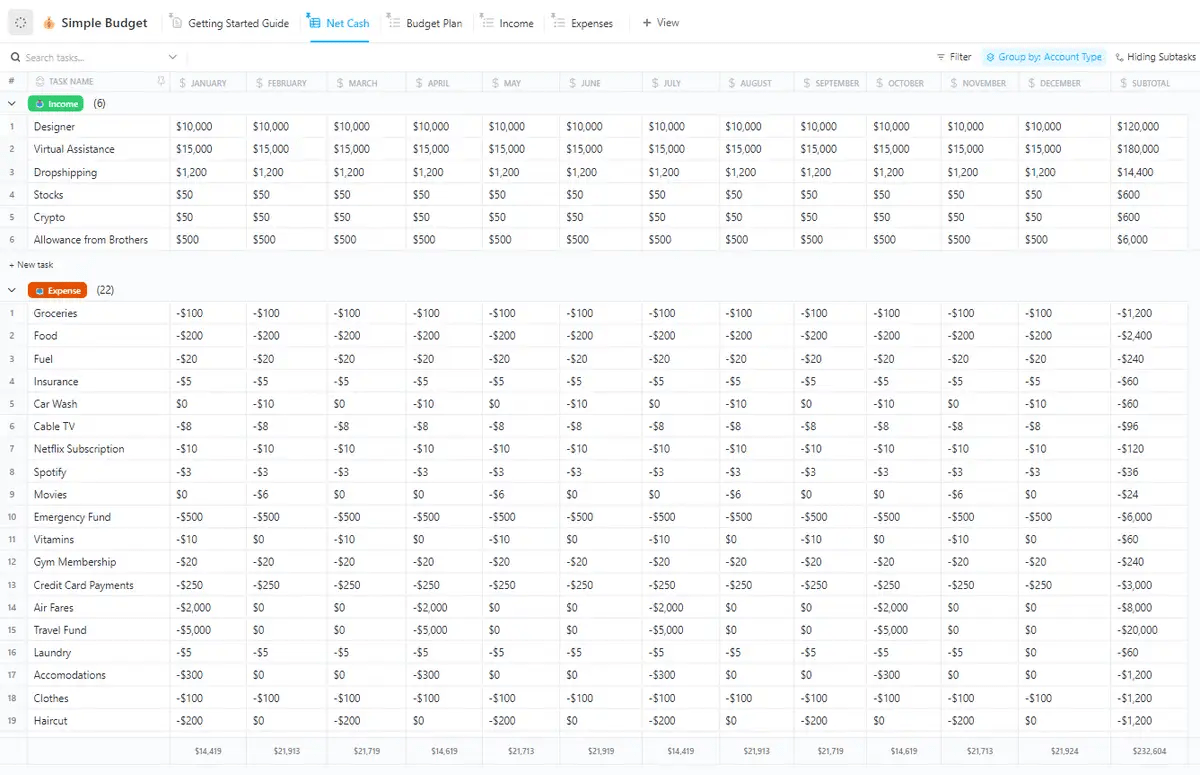
Task: Click the $232,604 grand total
Action: (1150, 750)
